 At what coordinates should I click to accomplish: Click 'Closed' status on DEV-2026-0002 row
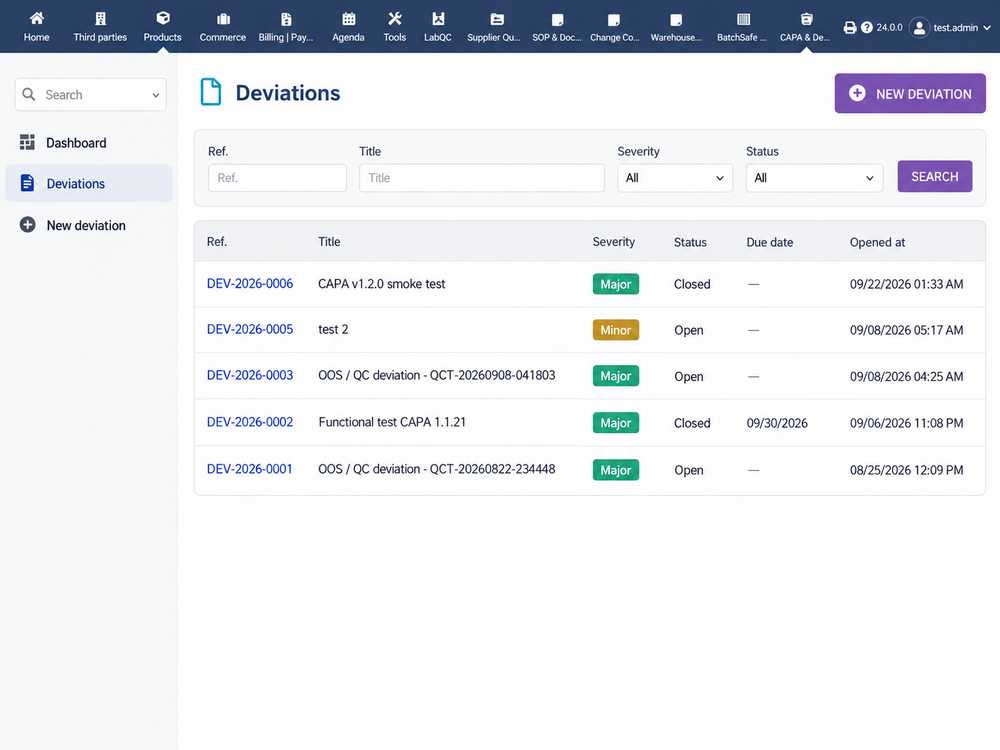(x=692, y=423)
